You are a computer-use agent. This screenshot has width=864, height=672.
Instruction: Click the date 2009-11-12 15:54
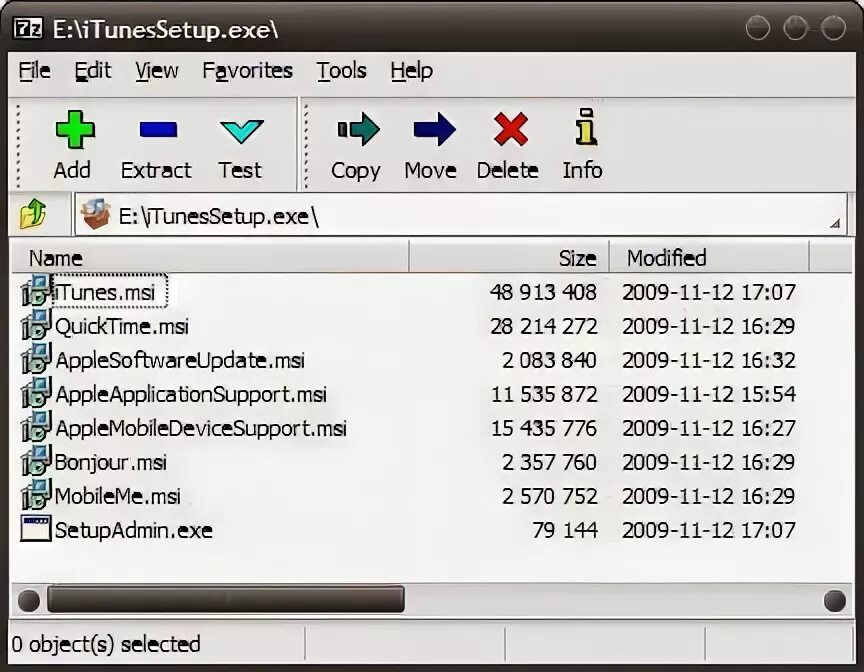709,394
